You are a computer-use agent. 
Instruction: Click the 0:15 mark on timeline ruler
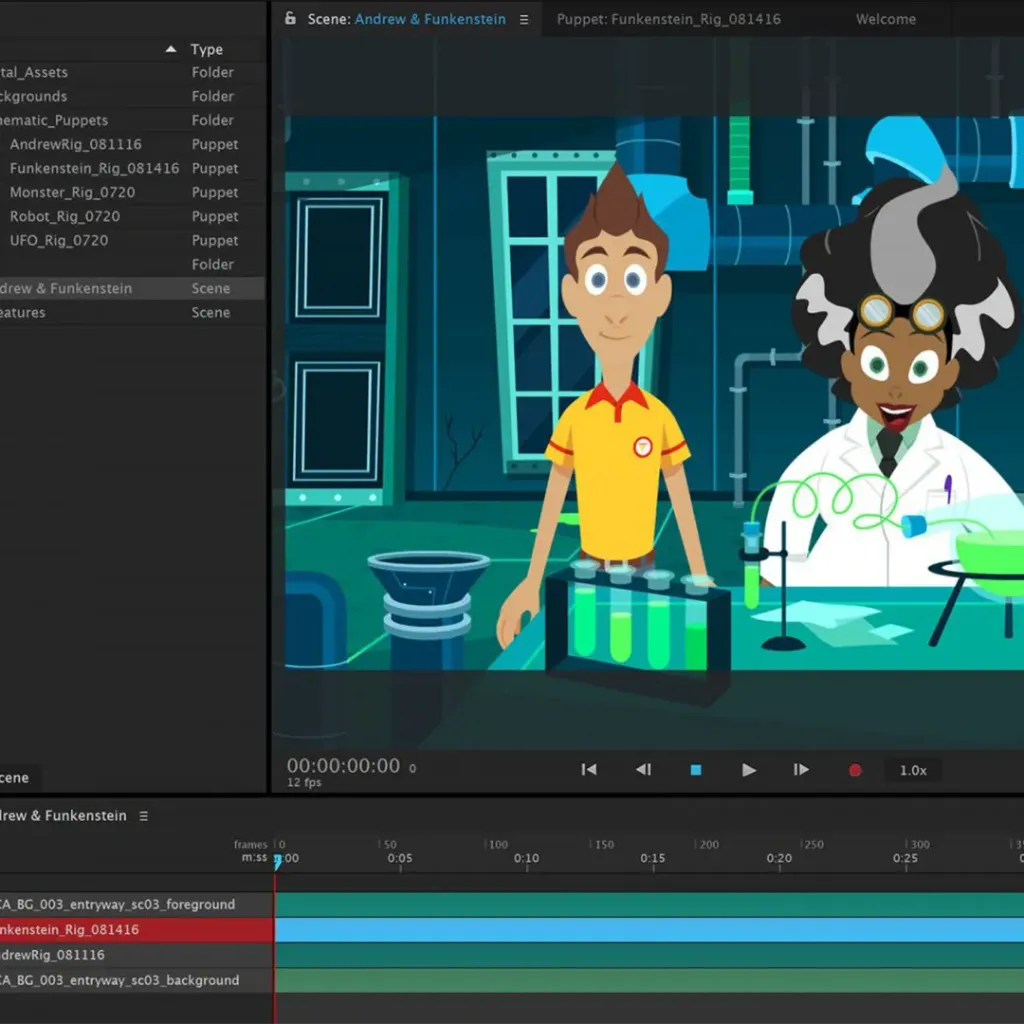(652, 858)
